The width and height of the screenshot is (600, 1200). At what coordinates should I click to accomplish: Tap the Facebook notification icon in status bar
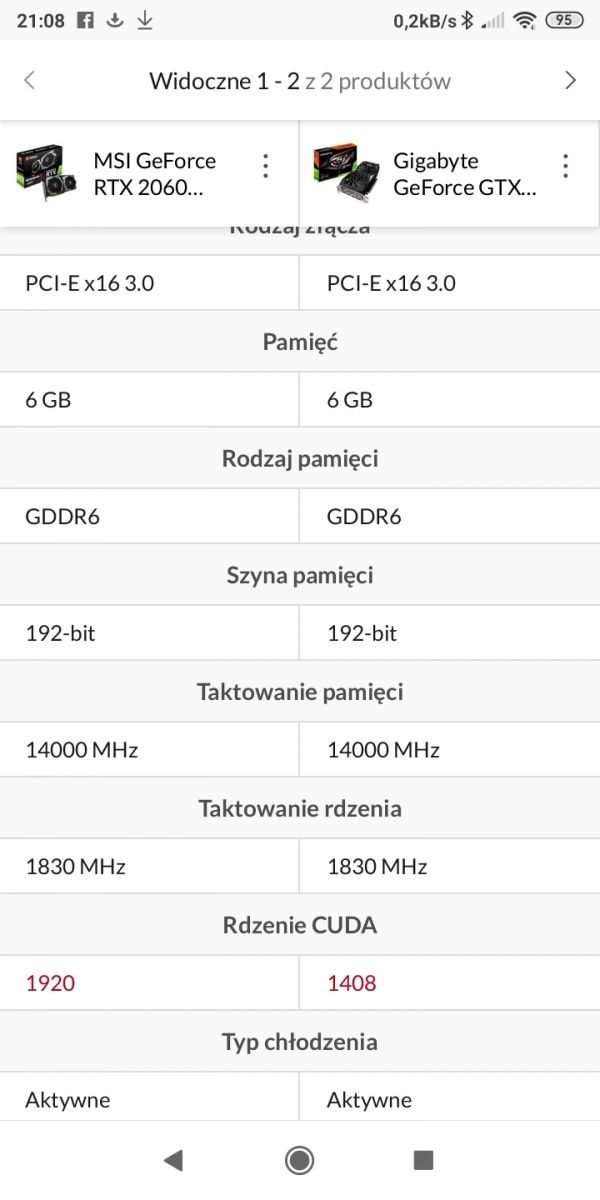pos(86,20)
